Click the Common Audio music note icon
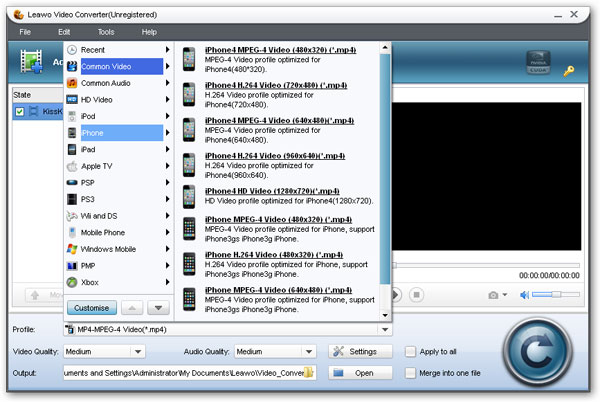600x402 pixels. tap(72, 83)
